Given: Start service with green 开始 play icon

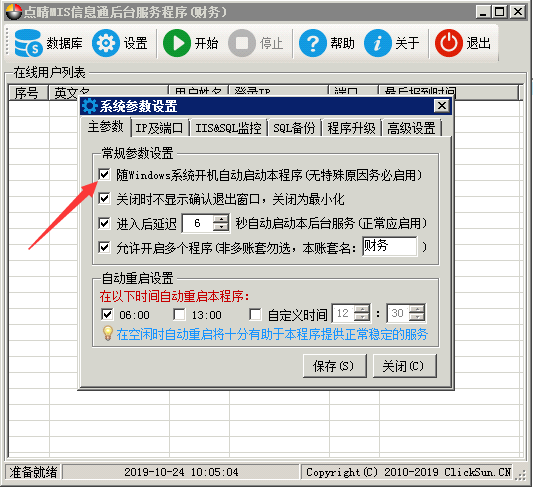Looking at the screenshot, I should click(177, 43).
